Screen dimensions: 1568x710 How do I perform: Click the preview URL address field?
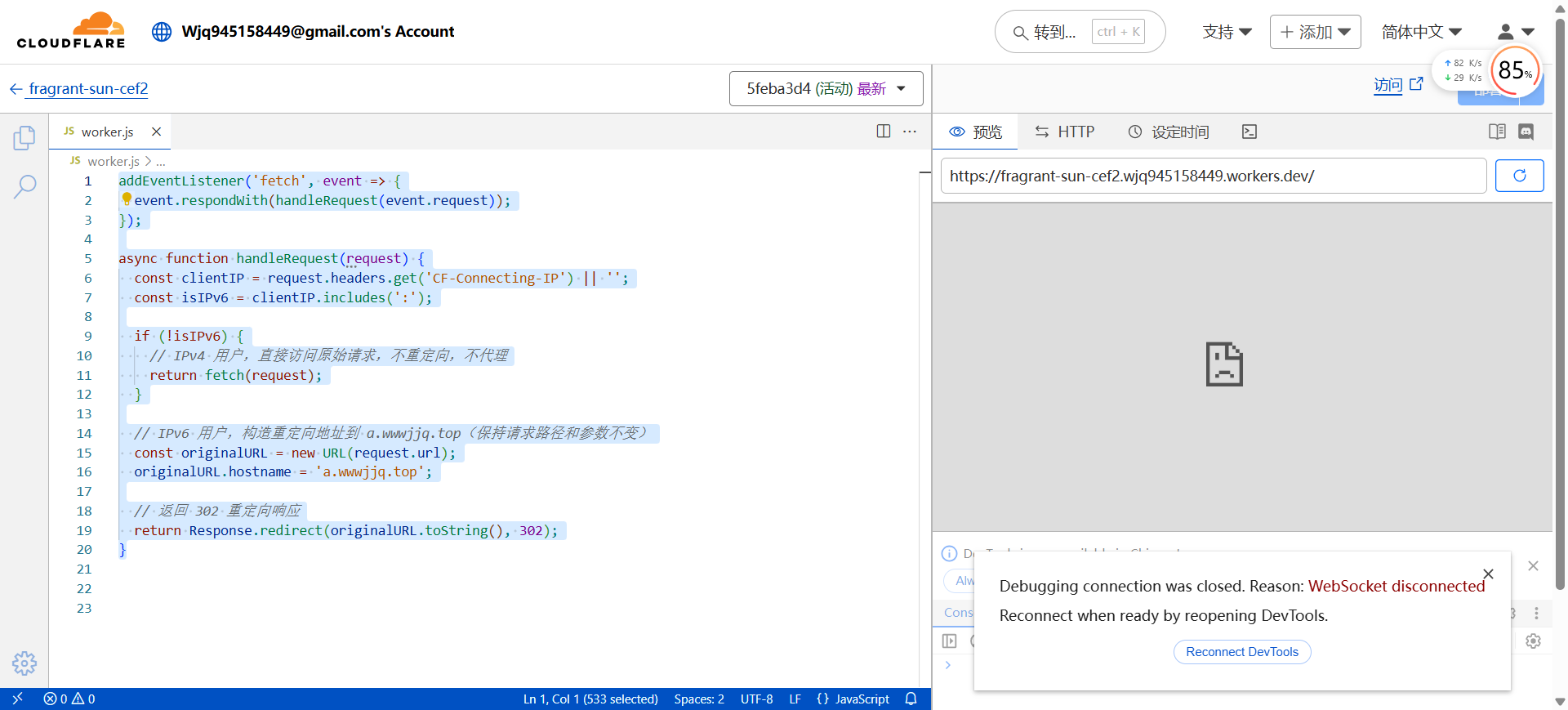(1214, 176)
